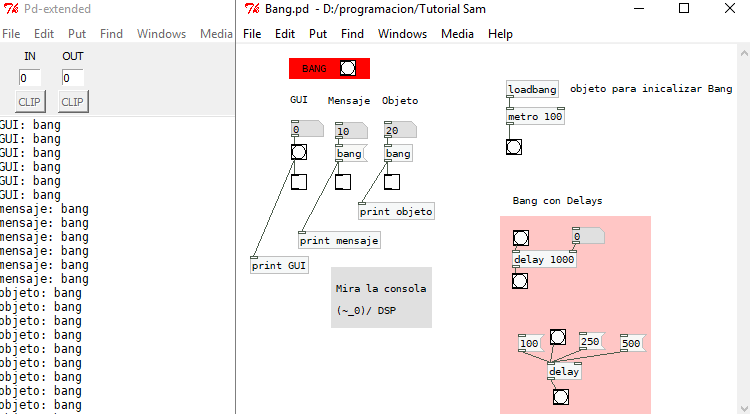Click the bang inside red BANG canvas
750x414 pixels.
click(348, 68)
